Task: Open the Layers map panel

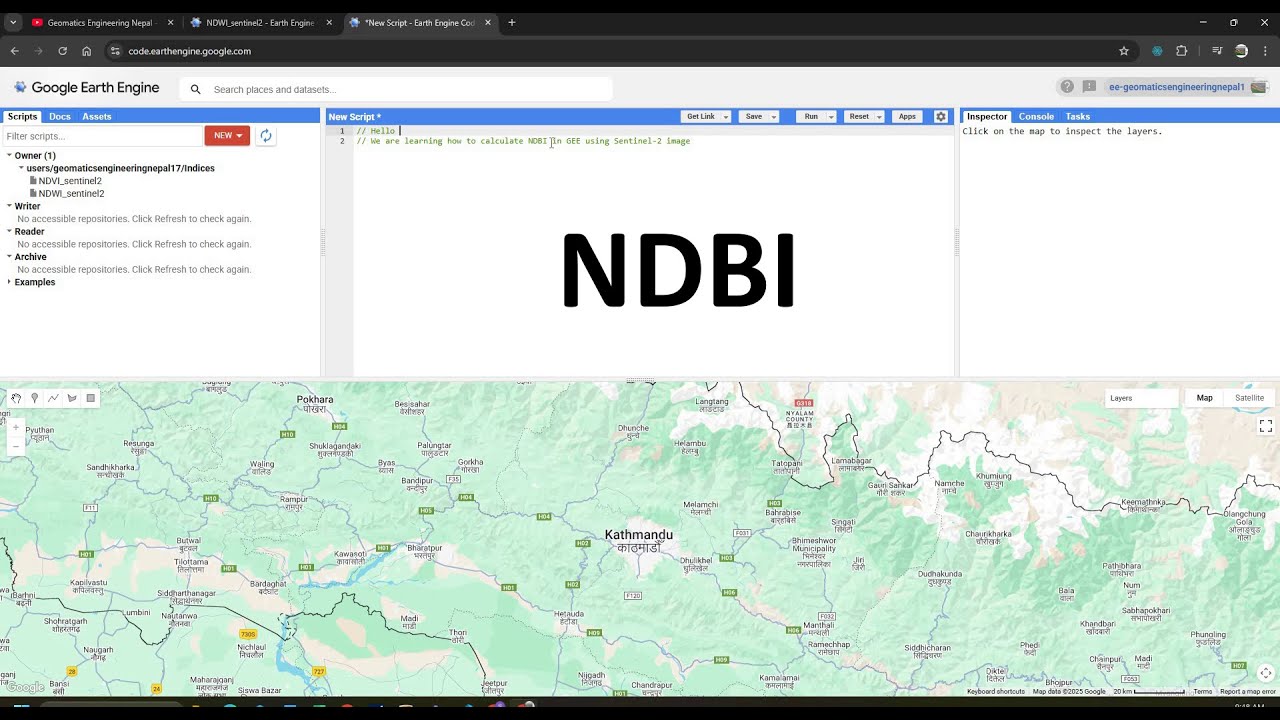Action: (x=1142, y=398)
